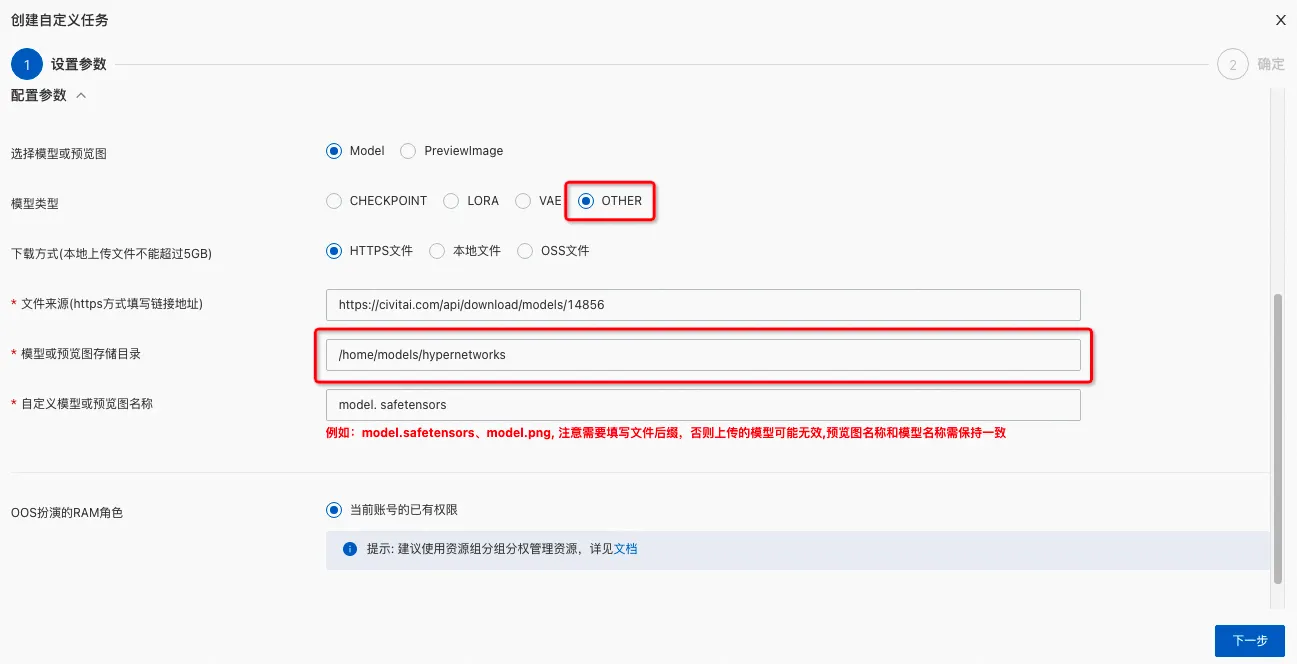This screenshot has height=664, width=1297.
Task: Click step 2 circle icon 确定
Action: coord(1233,64)
